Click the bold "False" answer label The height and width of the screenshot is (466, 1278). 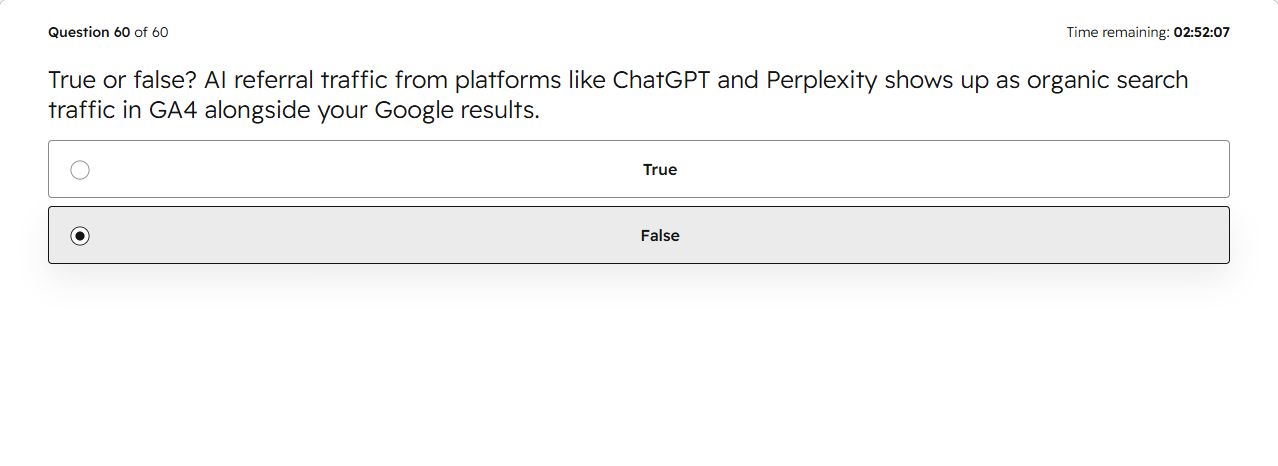point(660,236)
